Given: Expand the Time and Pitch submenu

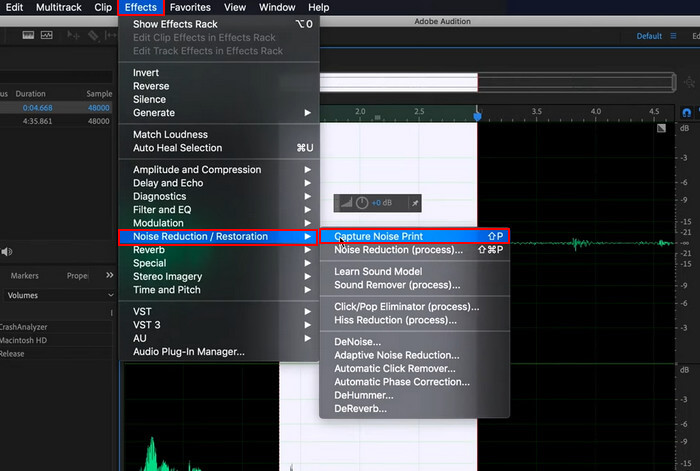Looking at the screenshot, I should click(x=219, y=290).
